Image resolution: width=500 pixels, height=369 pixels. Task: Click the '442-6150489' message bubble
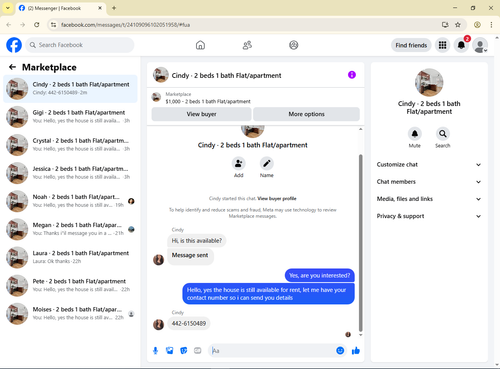[x=189, y=323]
